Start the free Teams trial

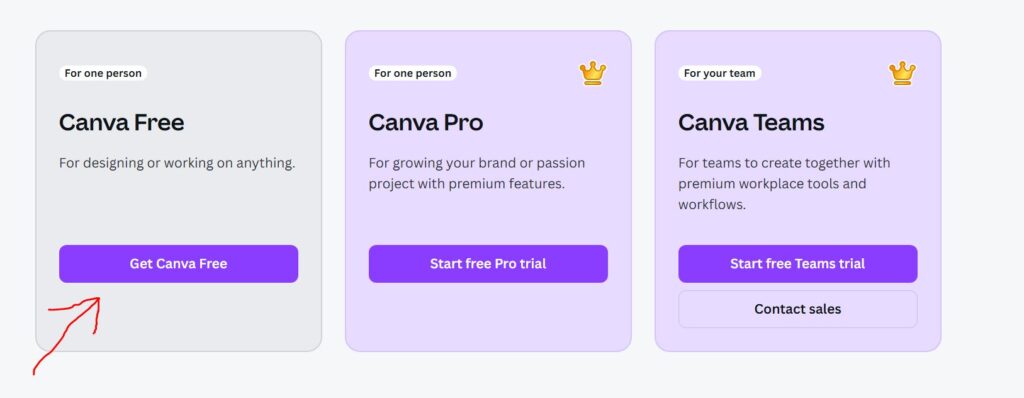click(x=797, y=264)
